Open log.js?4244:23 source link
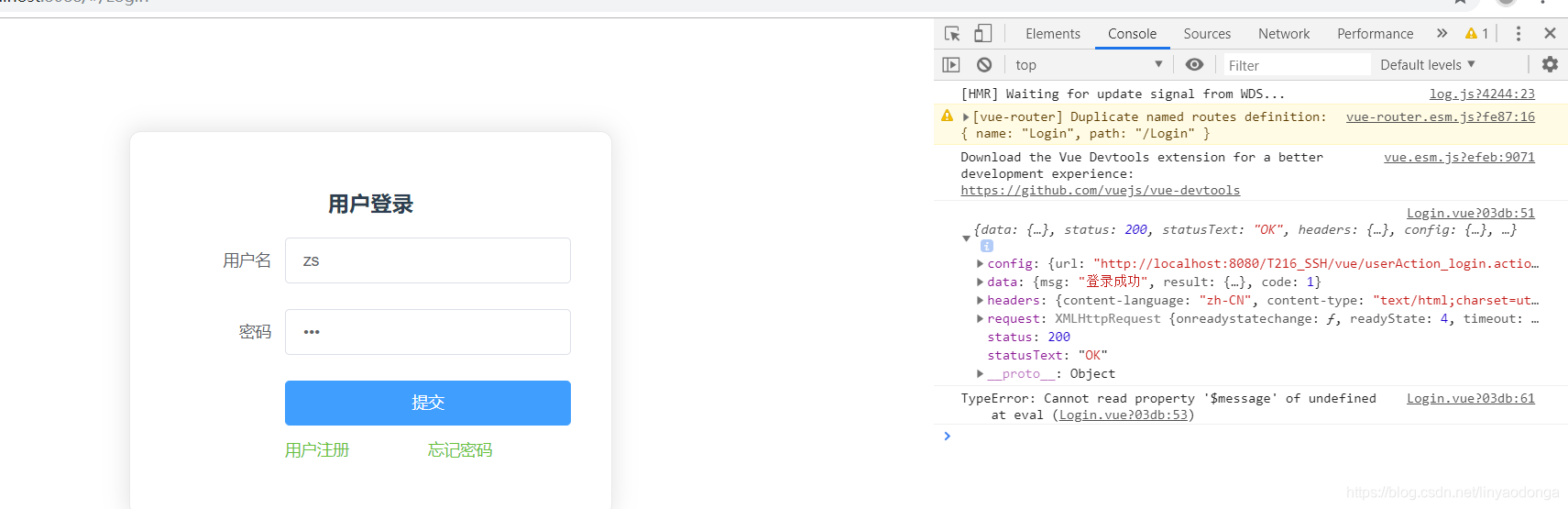The width and height of the screenshot is (1568, 509). click(1482, 94)
